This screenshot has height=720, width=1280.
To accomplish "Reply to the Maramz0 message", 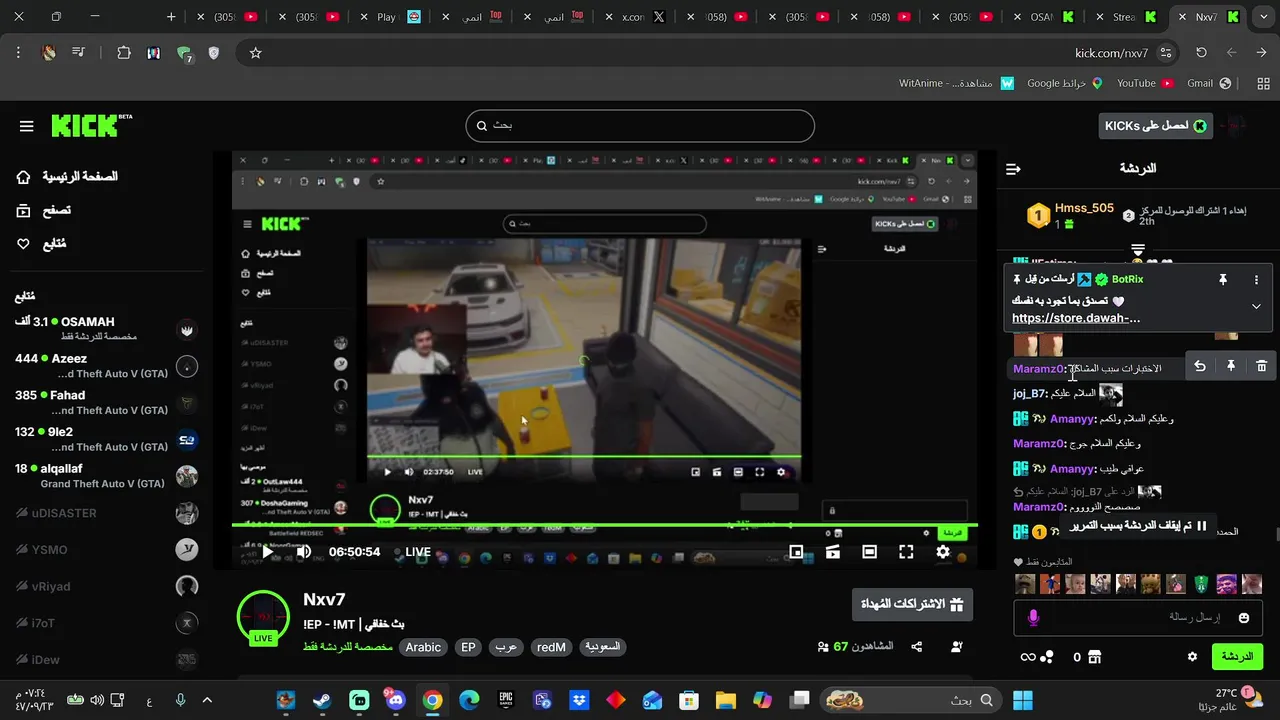I will 1200,367.
